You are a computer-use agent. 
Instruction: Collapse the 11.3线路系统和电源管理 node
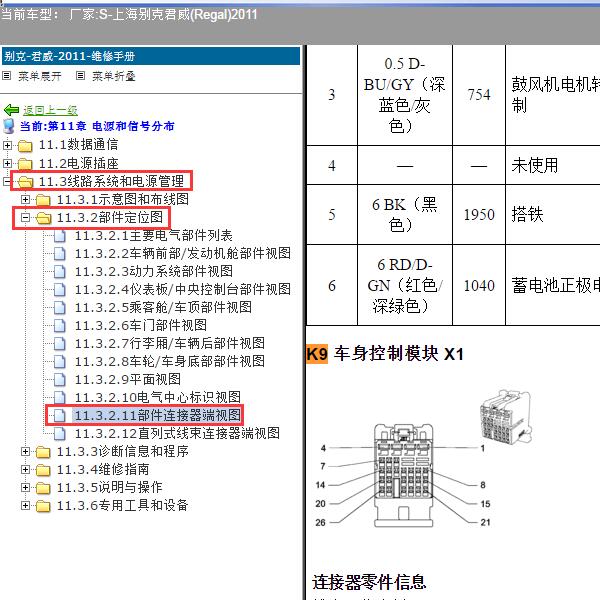[7, 181]
